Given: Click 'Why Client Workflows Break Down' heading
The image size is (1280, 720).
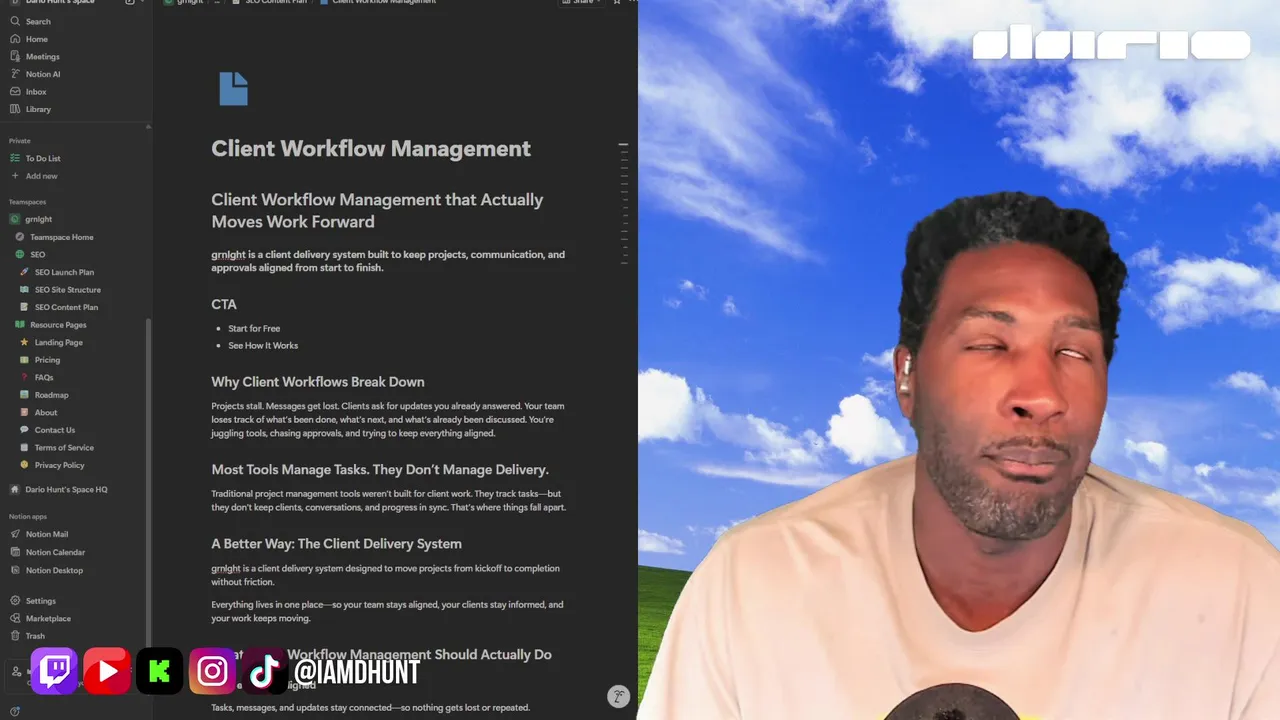Looking at the screenshot, I should click(x=318, y=382).
